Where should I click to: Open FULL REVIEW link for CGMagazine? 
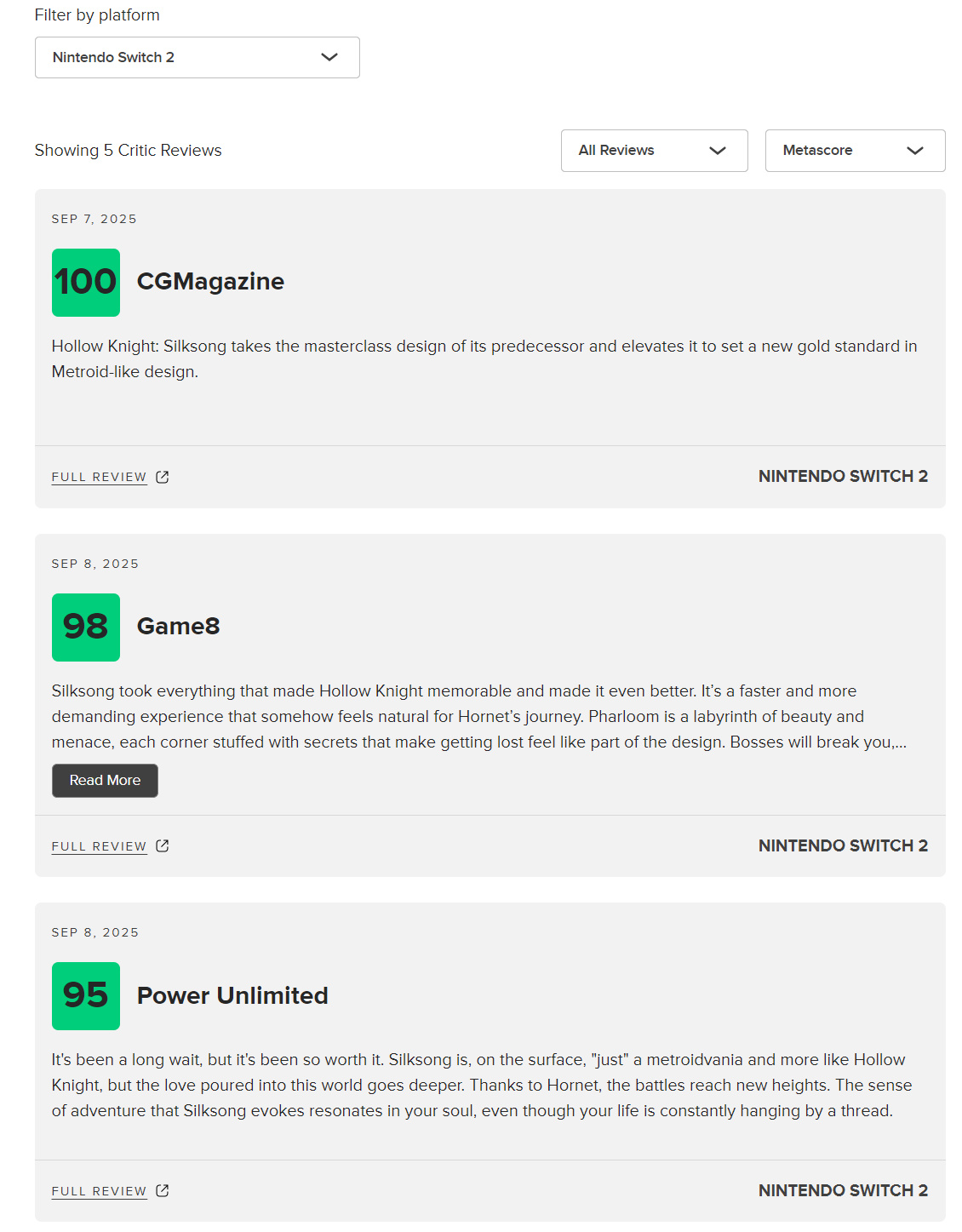[x=100, y=477]
